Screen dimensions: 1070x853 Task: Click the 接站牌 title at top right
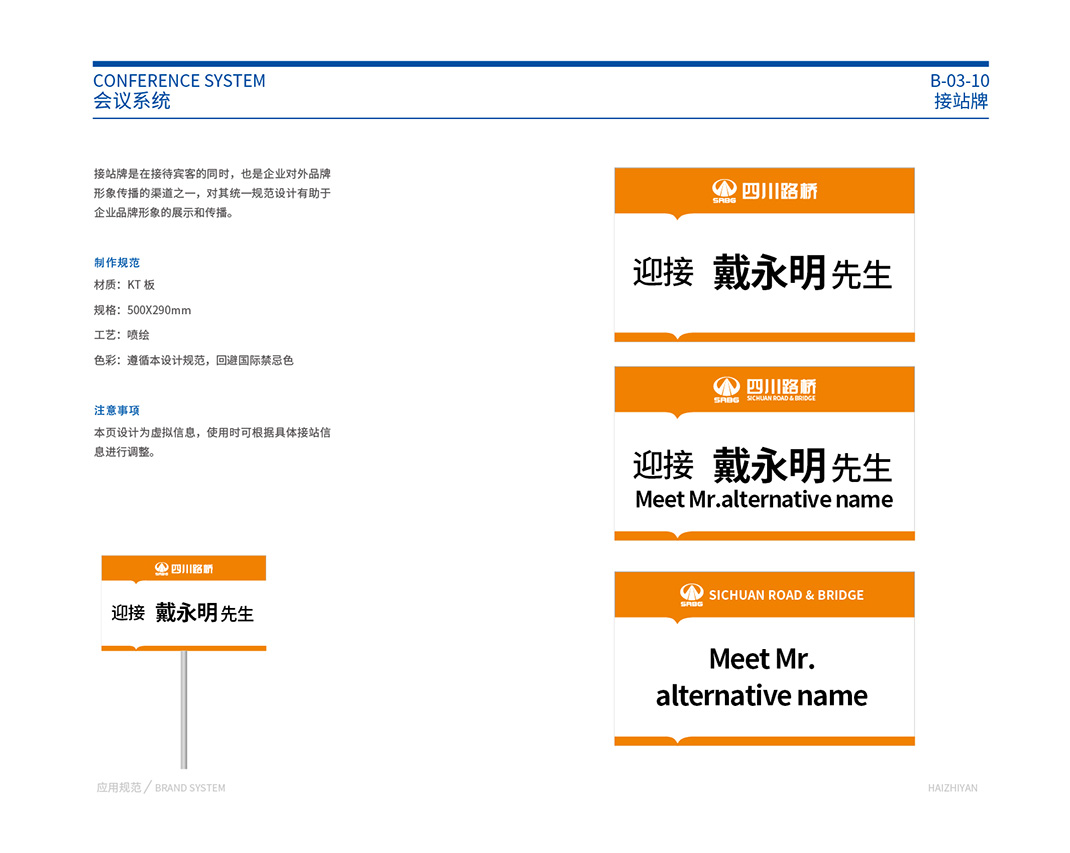pos(961,101)
